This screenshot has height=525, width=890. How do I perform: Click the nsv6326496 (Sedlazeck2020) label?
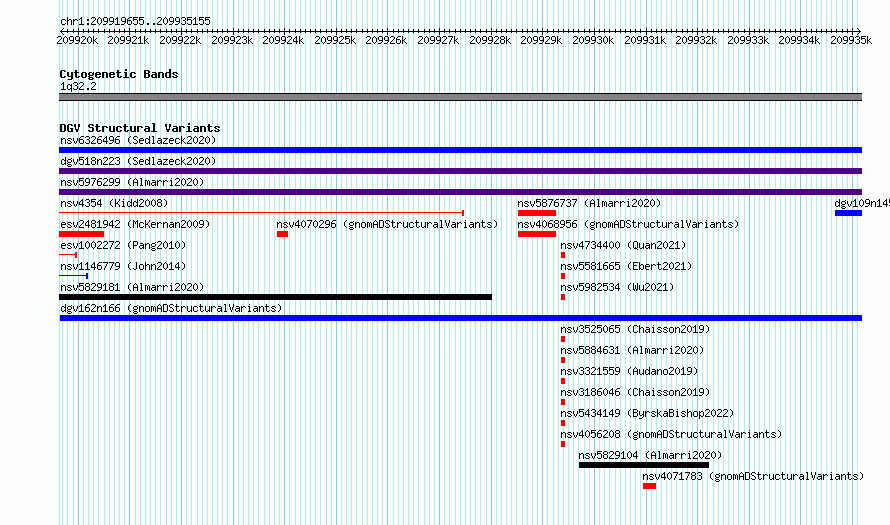[138, 140]
